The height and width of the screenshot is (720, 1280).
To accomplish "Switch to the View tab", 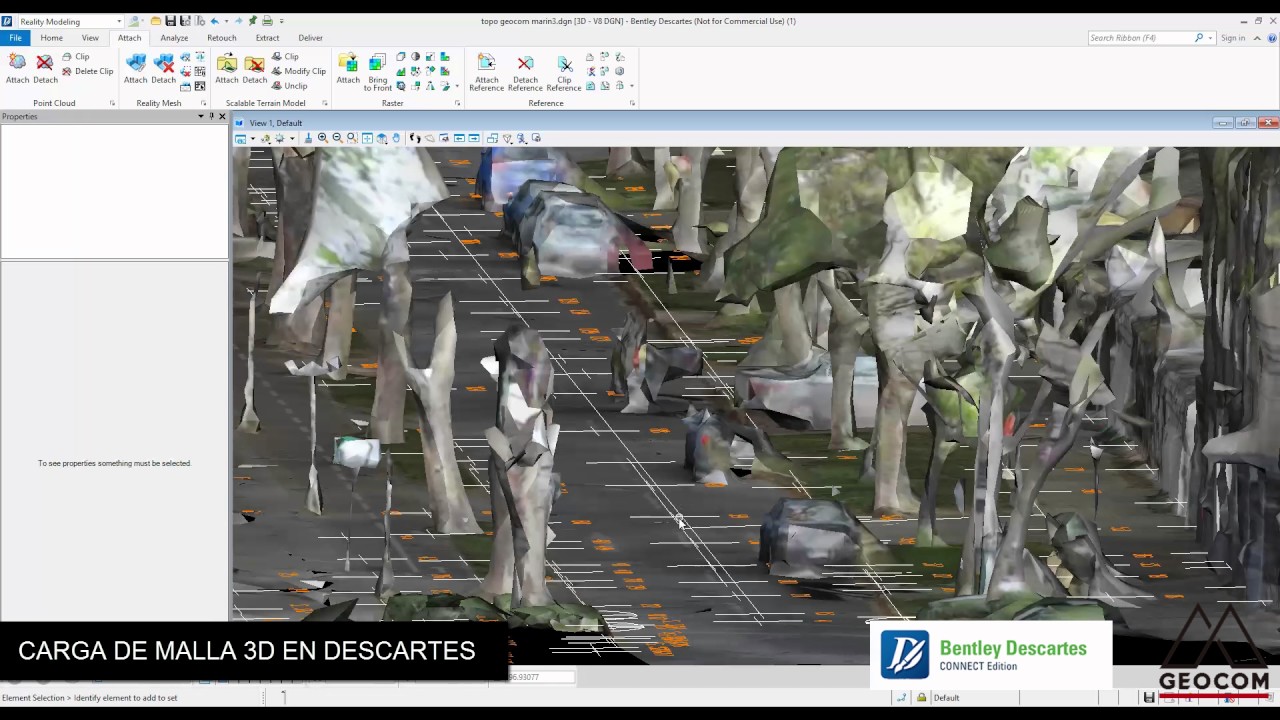I will pyautogui.click(x=90, y=38).
